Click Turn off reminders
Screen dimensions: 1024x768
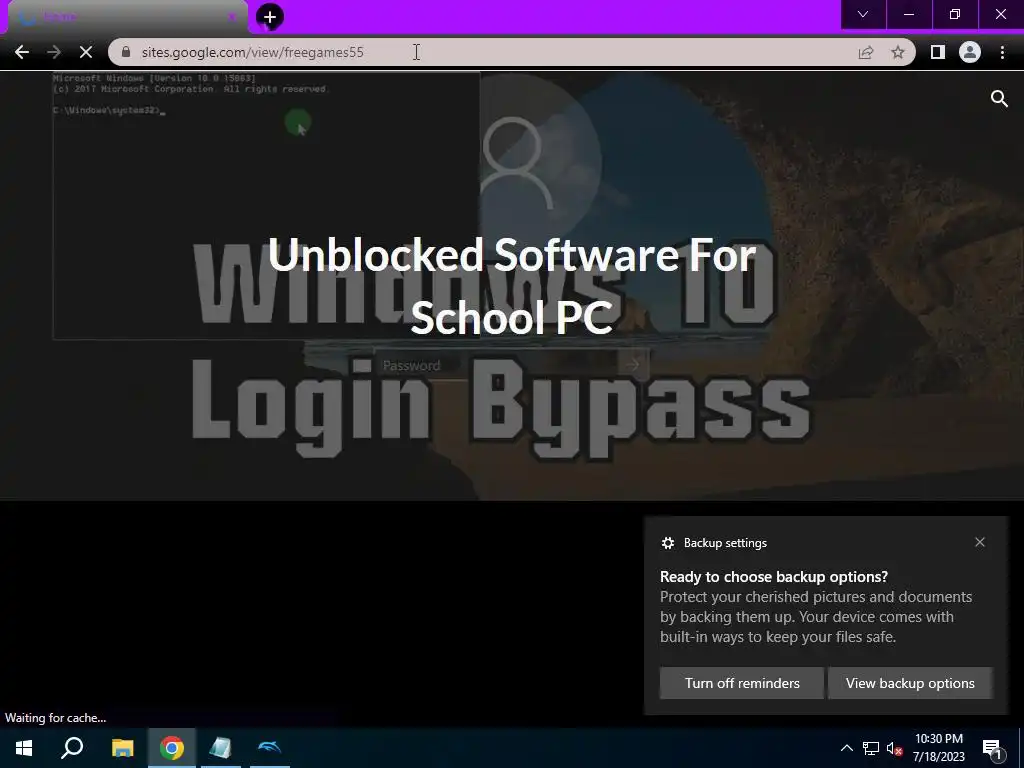click(x=742, y=683)
